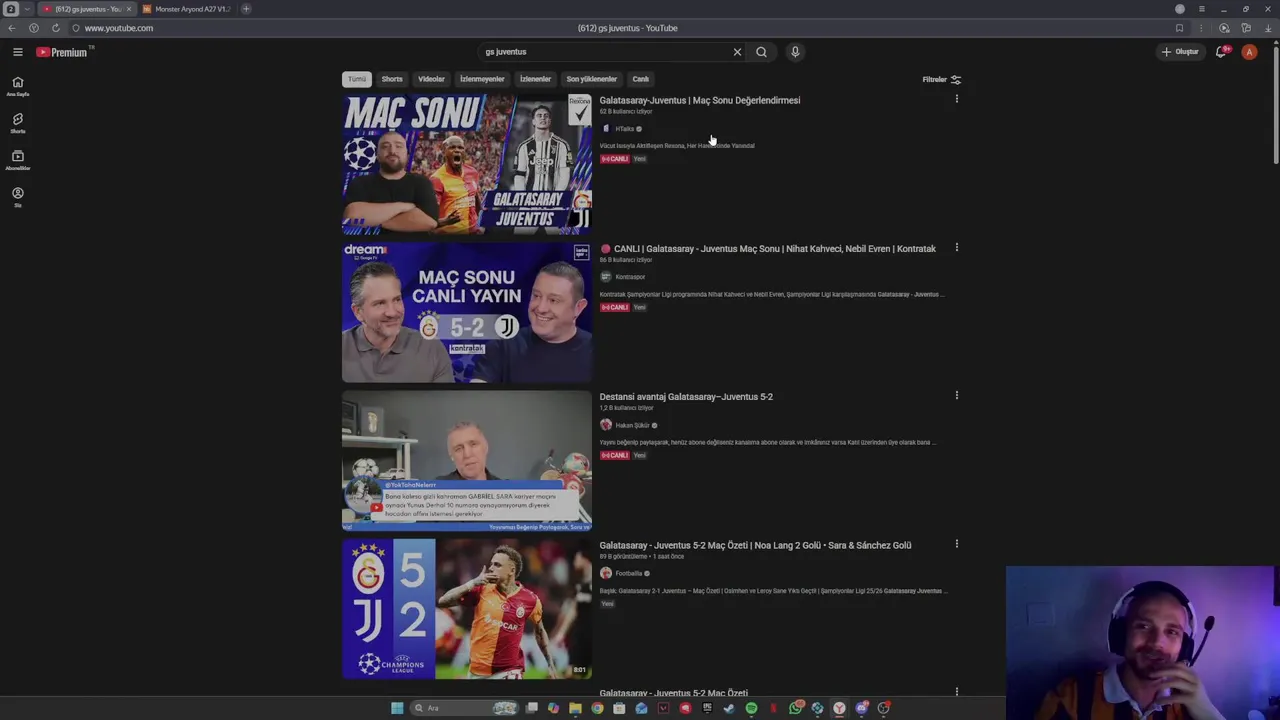1280x720 pixels.
Task: Open the MAÇ SONU Galatasaray Juventus thumbnail
Action: click(467, 164)
